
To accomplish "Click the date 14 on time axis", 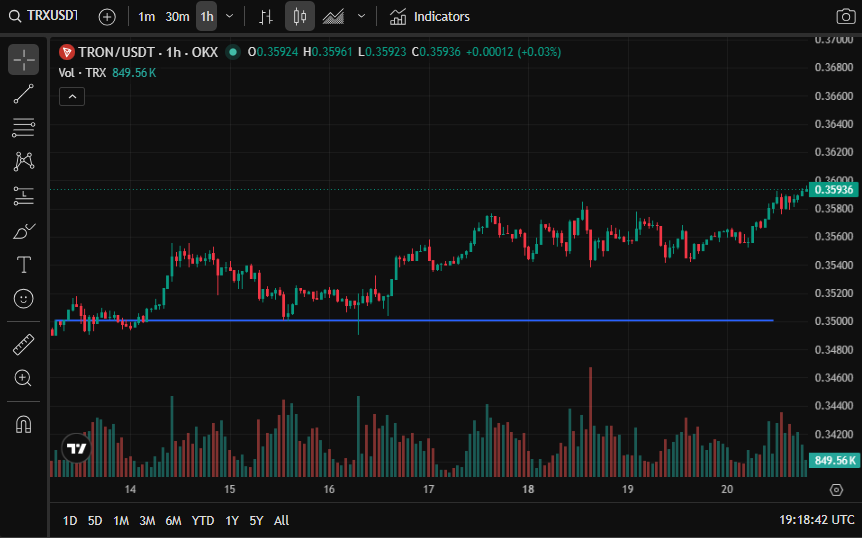I will click(130, 489).
